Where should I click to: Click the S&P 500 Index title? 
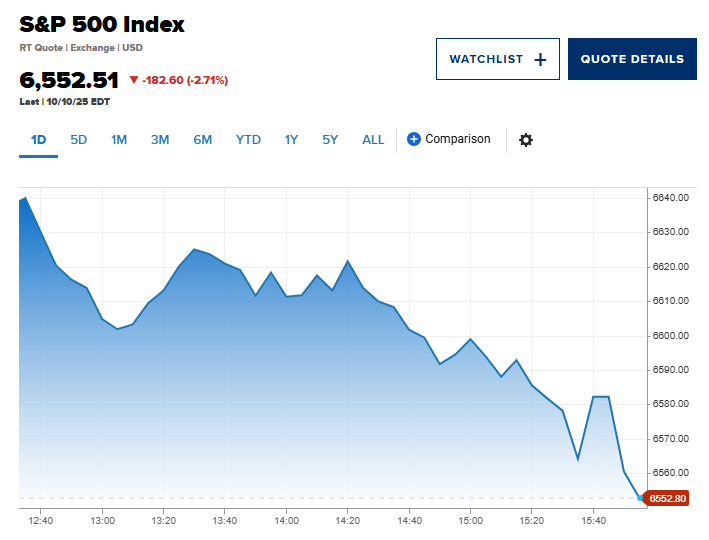tap(102, 25)
